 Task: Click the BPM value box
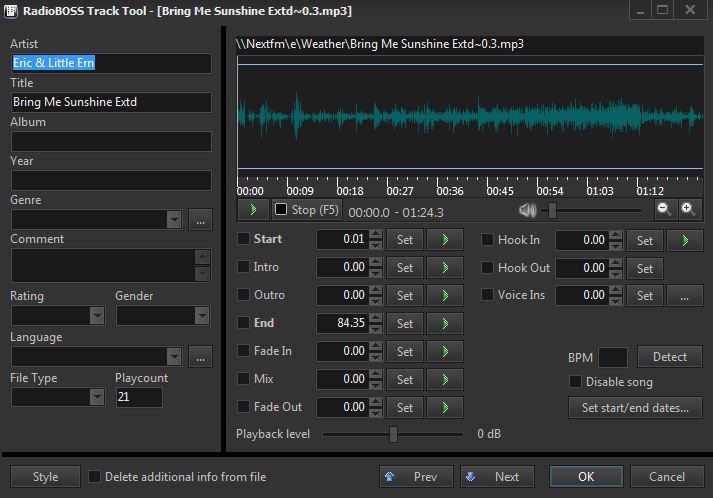[x=613, y=357]
